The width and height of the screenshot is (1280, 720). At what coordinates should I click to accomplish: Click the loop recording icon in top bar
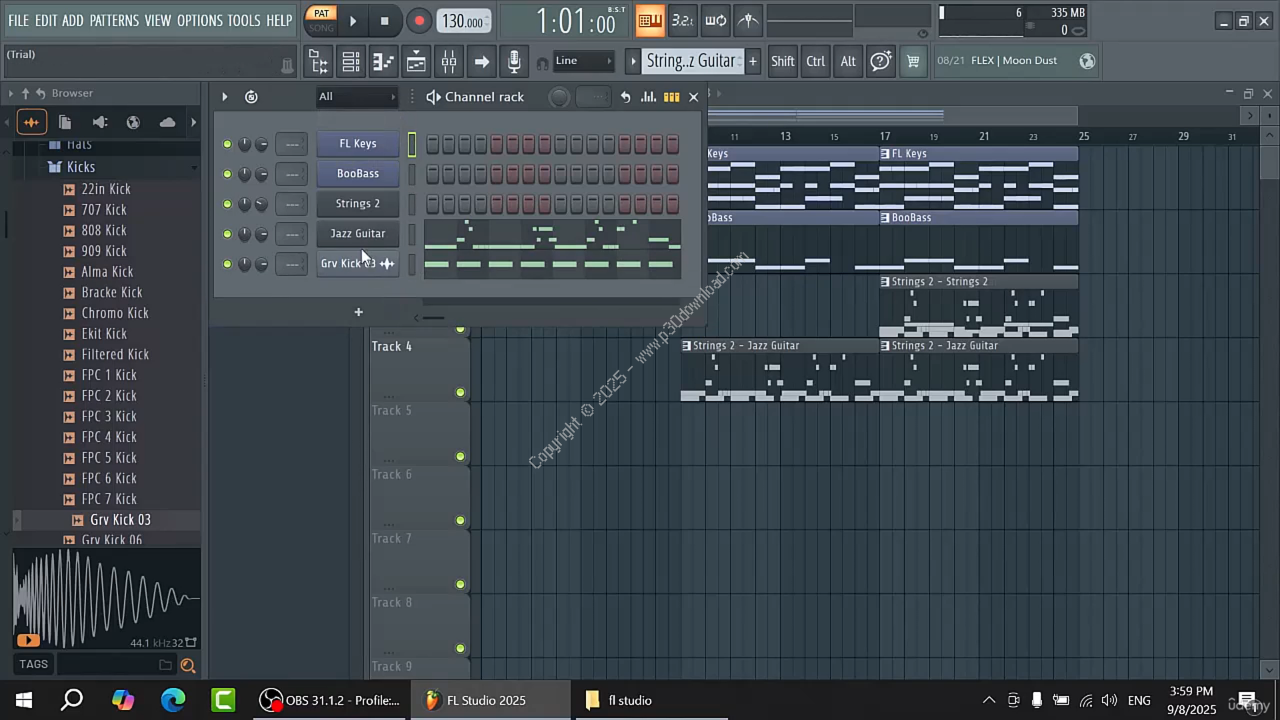(x=715, y=20)
